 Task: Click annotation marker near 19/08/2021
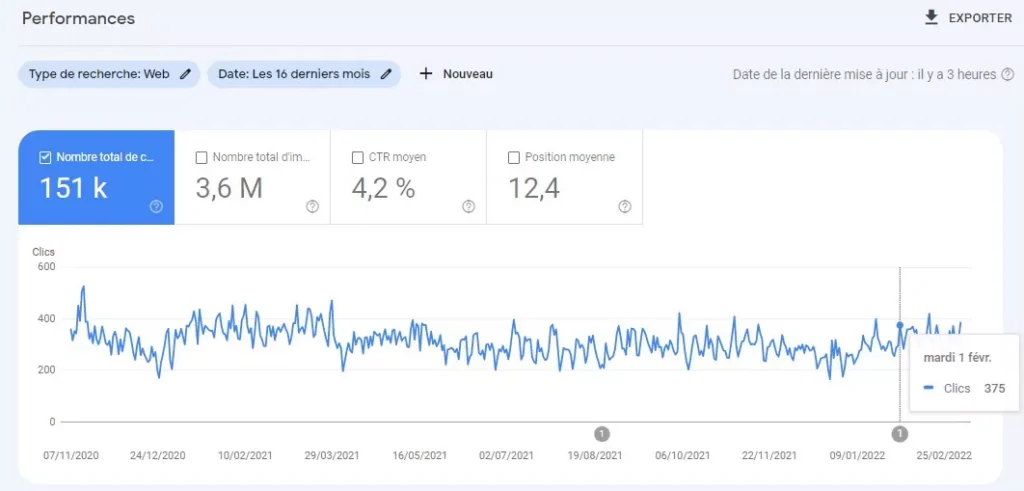pyautogui.click(x=602, y=433)
